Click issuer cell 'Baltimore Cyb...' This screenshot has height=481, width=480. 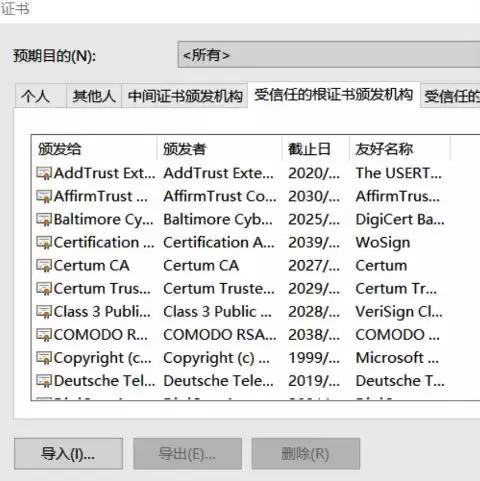coord(218,219)
